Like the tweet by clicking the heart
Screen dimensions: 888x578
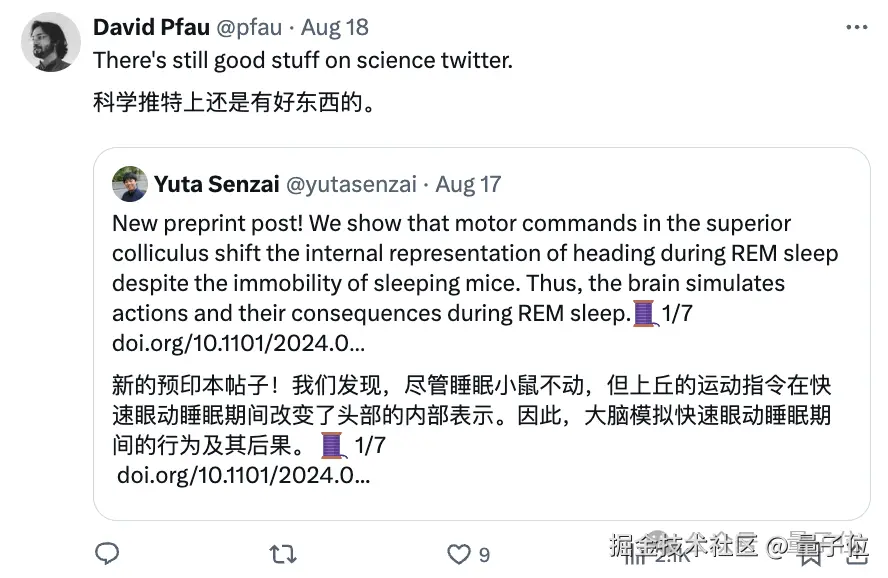tap(459, 553)
